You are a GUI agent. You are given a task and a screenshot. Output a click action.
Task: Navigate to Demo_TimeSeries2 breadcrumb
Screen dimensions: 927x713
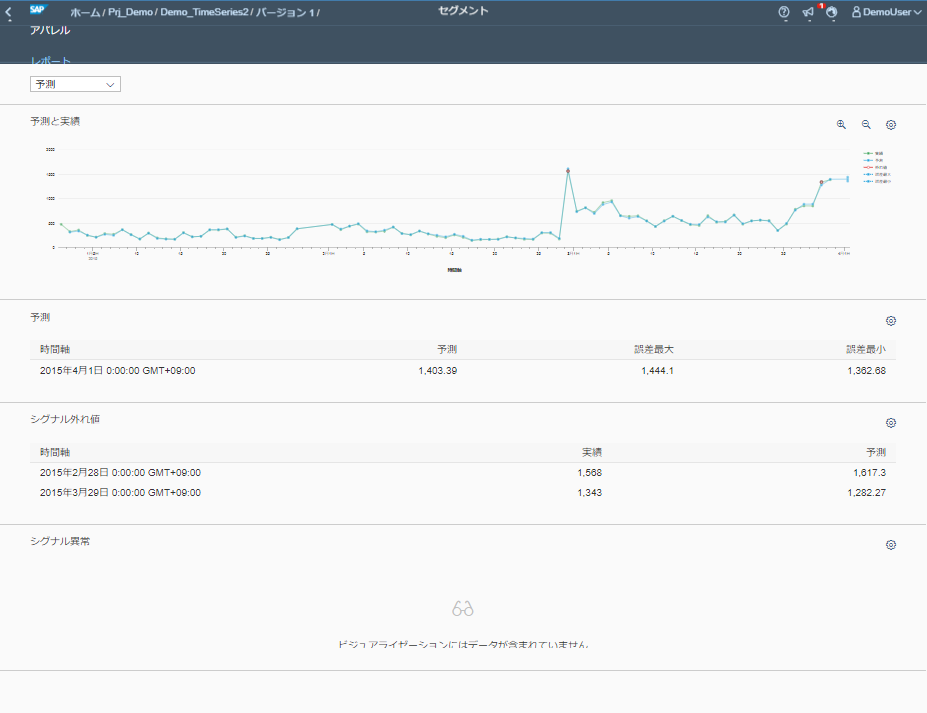click(x=204, y=12)
